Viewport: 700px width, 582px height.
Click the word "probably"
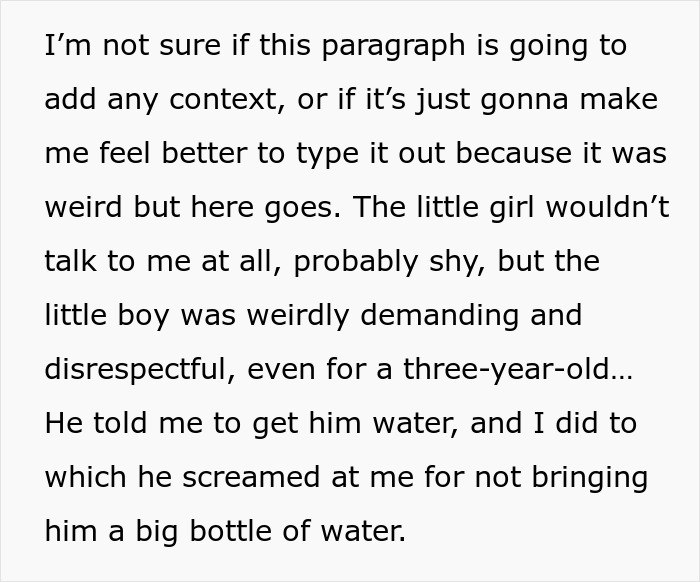pos(355,262)
